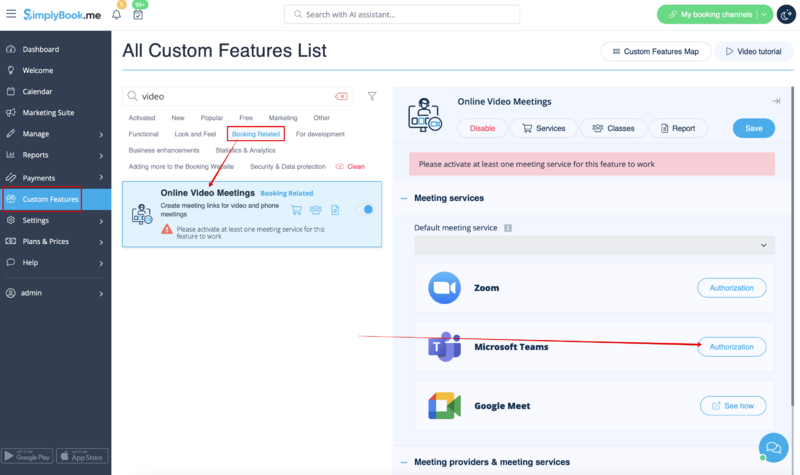Select the Free filter tab
The height and width of the screenshot is (475, 800).
point(246,118)
